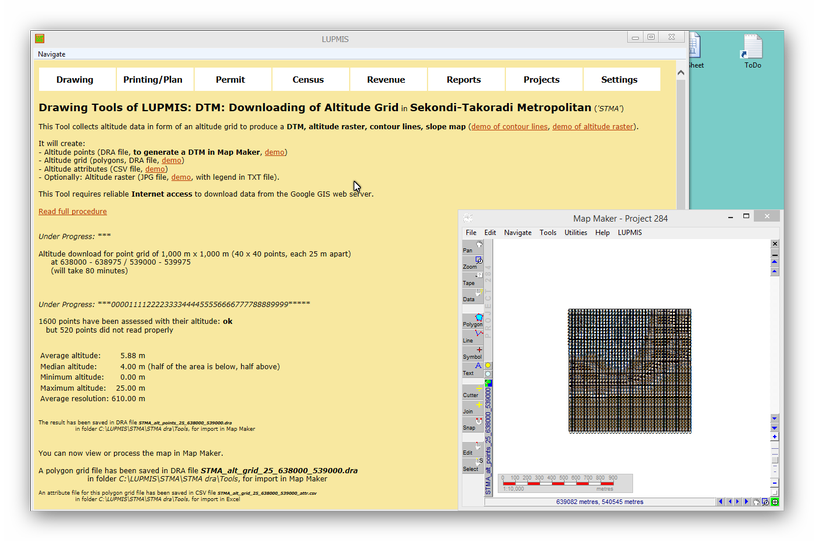The height and width of the screenshot is (541, 814).
Task: Click the green button at bottom right corner
Action: click(775, 502)
